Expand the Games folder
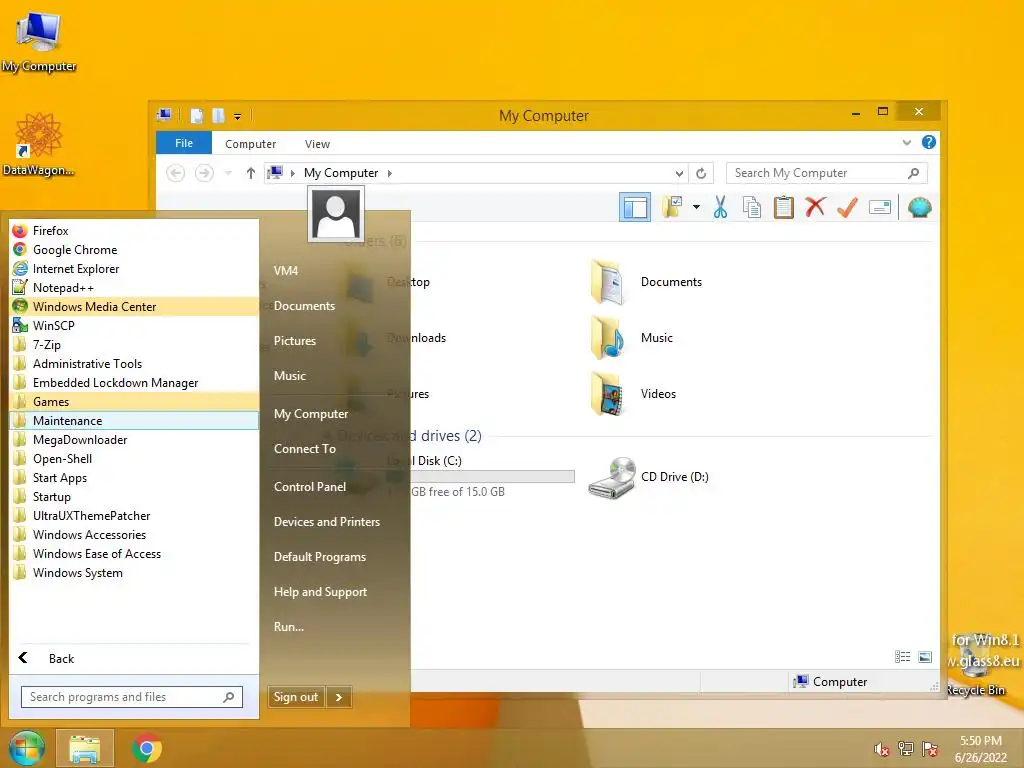Viewport: 1024px width, 768px height. [134, 401]
